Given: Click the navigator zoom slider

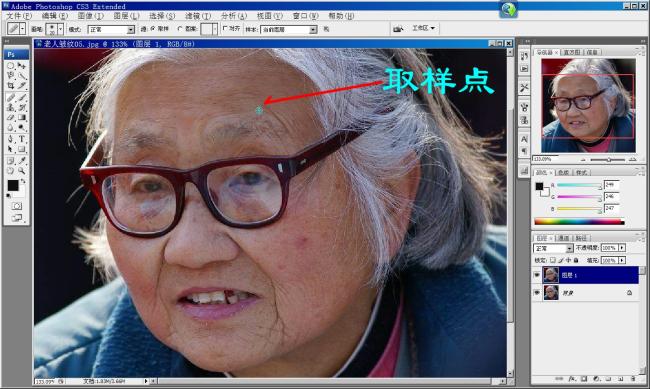Looking at the screenshot, I should click(608, 159).
